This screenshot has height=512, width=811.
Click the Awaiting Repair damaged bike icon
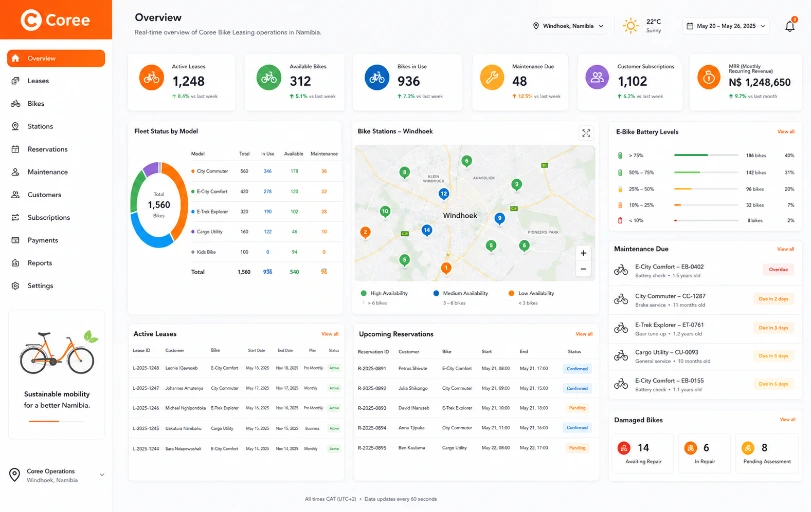[624, 448]
